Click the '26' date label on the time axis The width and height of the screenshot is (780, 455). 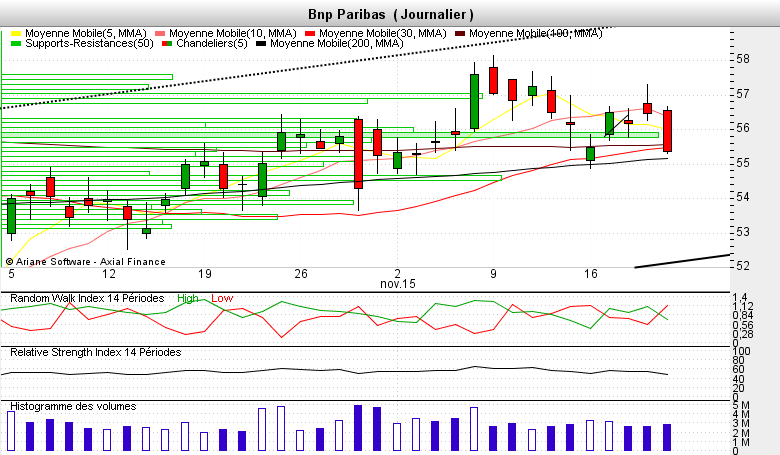(301, 274)
